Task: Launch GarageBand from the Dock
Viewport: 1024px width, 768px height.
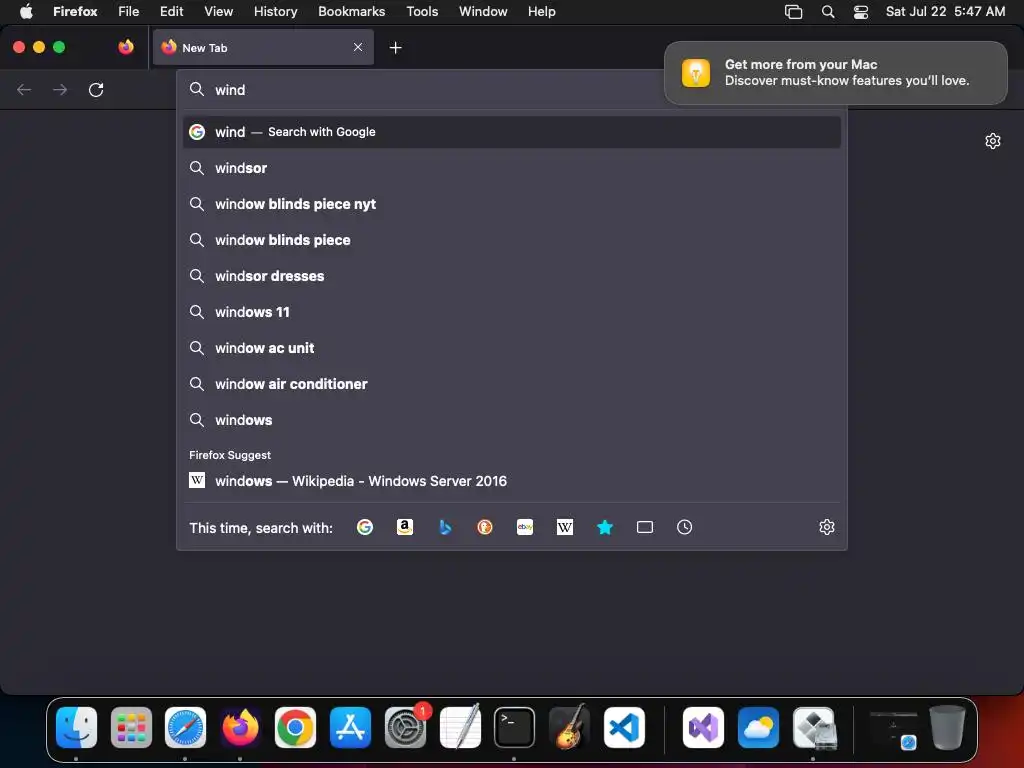Action: point(569,728)
